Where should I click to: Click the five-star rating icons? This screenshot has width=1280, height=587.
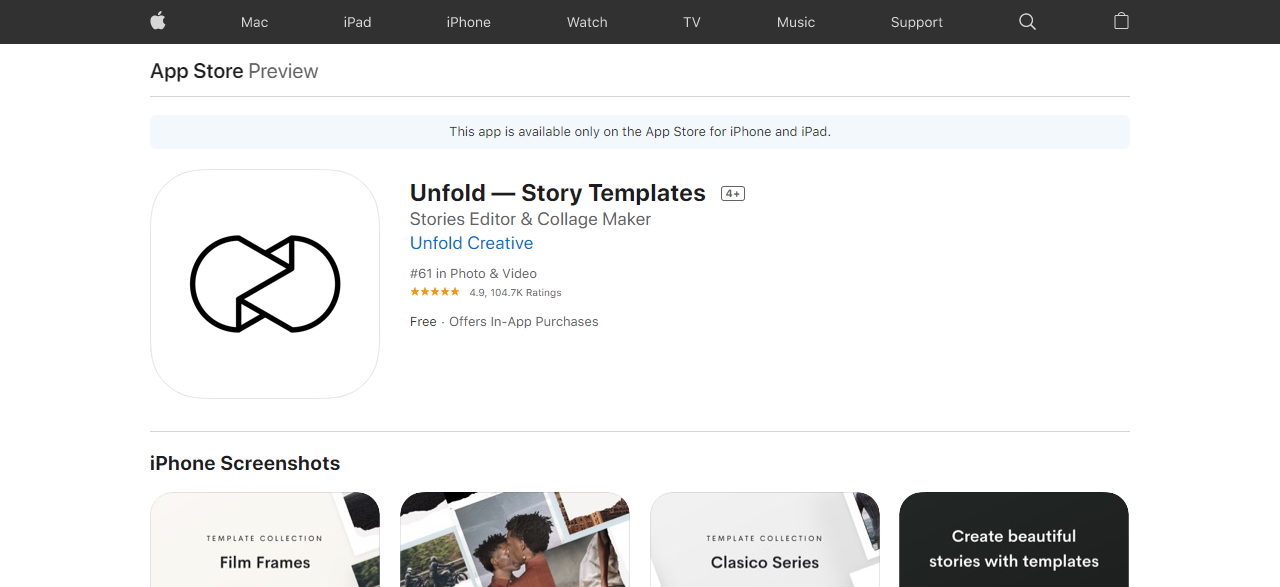click(435, 292)
